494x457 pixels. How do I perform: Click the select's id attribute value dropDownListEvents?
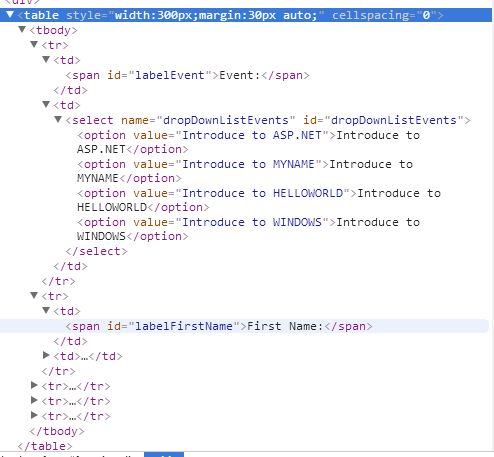click(x=394, y=120)
